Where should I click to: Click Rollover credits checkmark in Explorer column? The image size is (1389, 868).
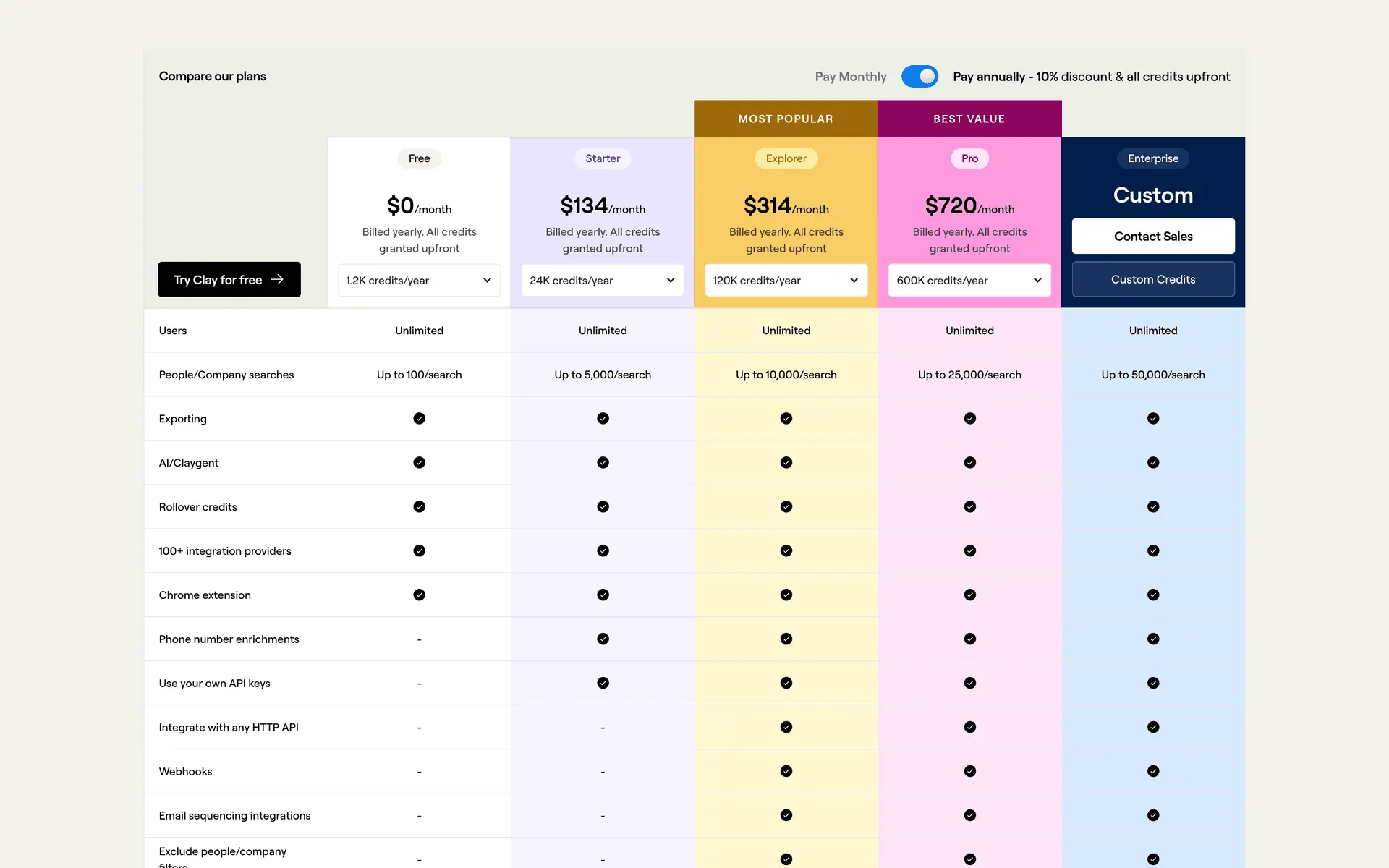(x=786, y=506)
